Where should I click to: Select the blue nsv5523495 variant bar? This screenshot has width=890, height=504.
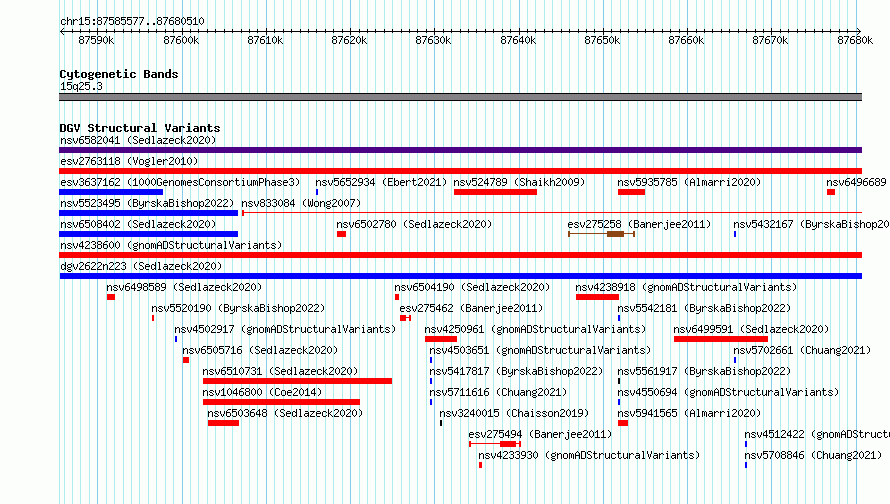[x=149, y=213]
